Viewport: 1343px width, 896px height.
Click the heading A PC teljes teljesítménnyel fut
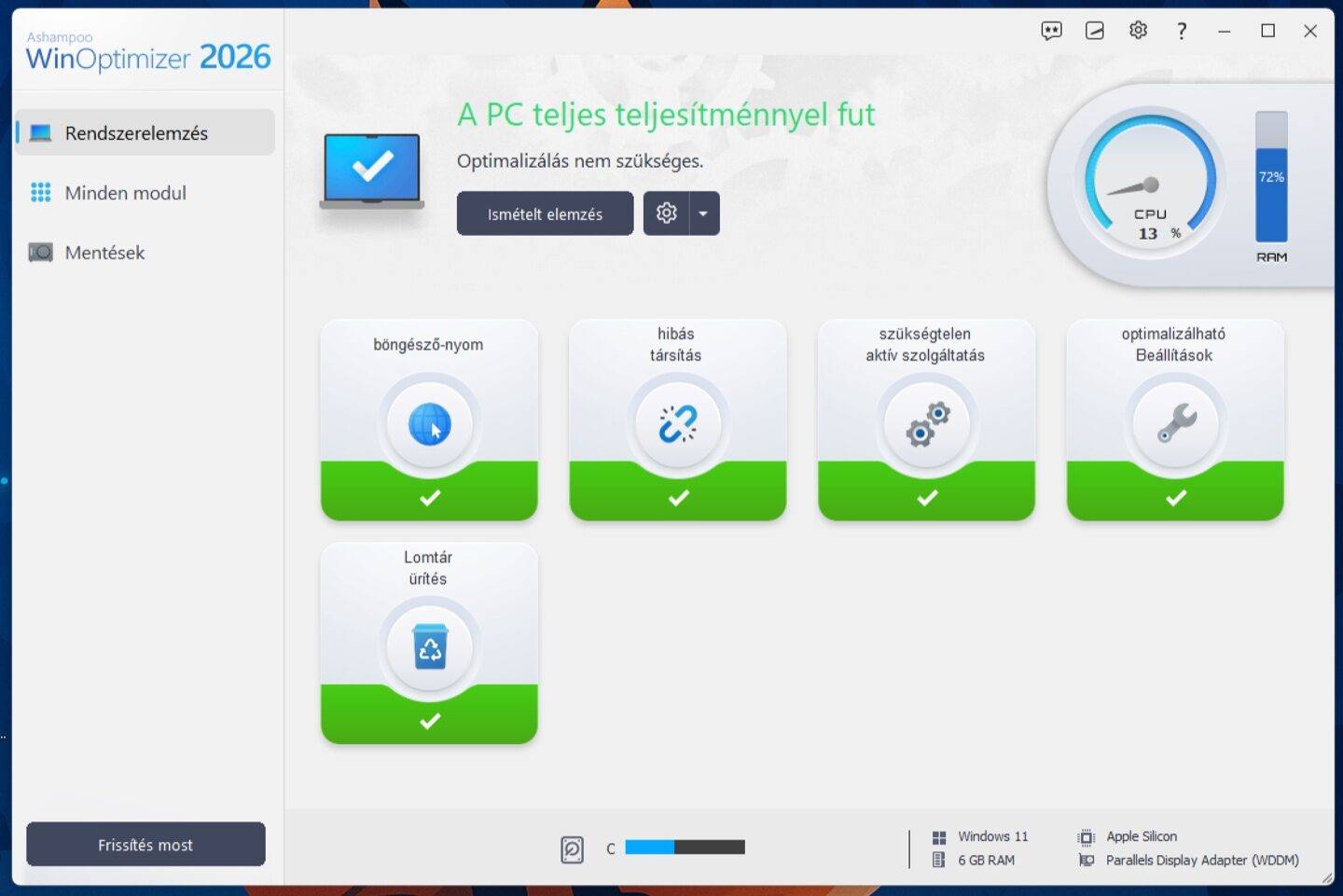[x=666, y=115]
